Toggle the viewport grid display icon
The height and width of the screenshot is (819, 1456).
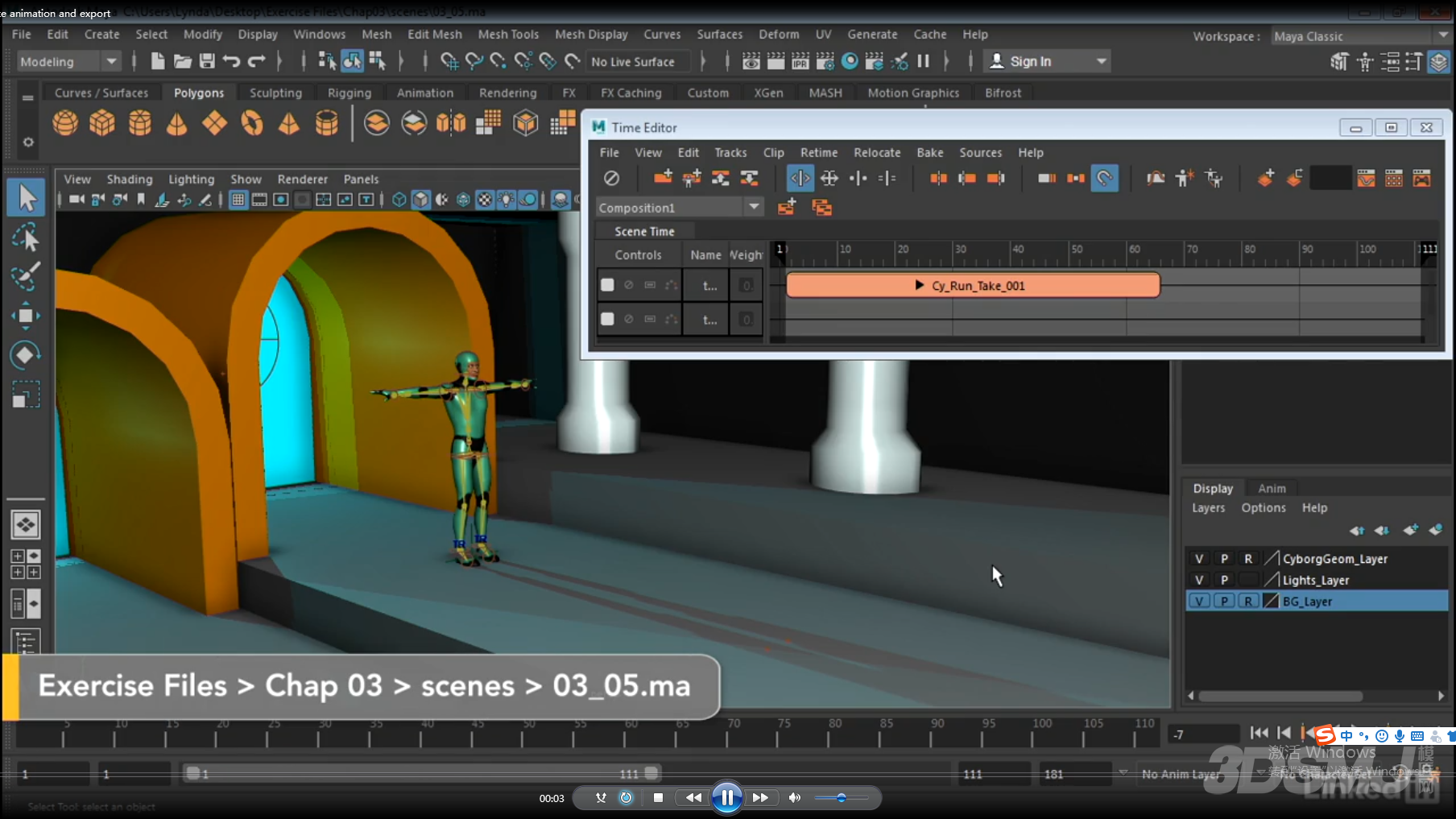point(238,199)
